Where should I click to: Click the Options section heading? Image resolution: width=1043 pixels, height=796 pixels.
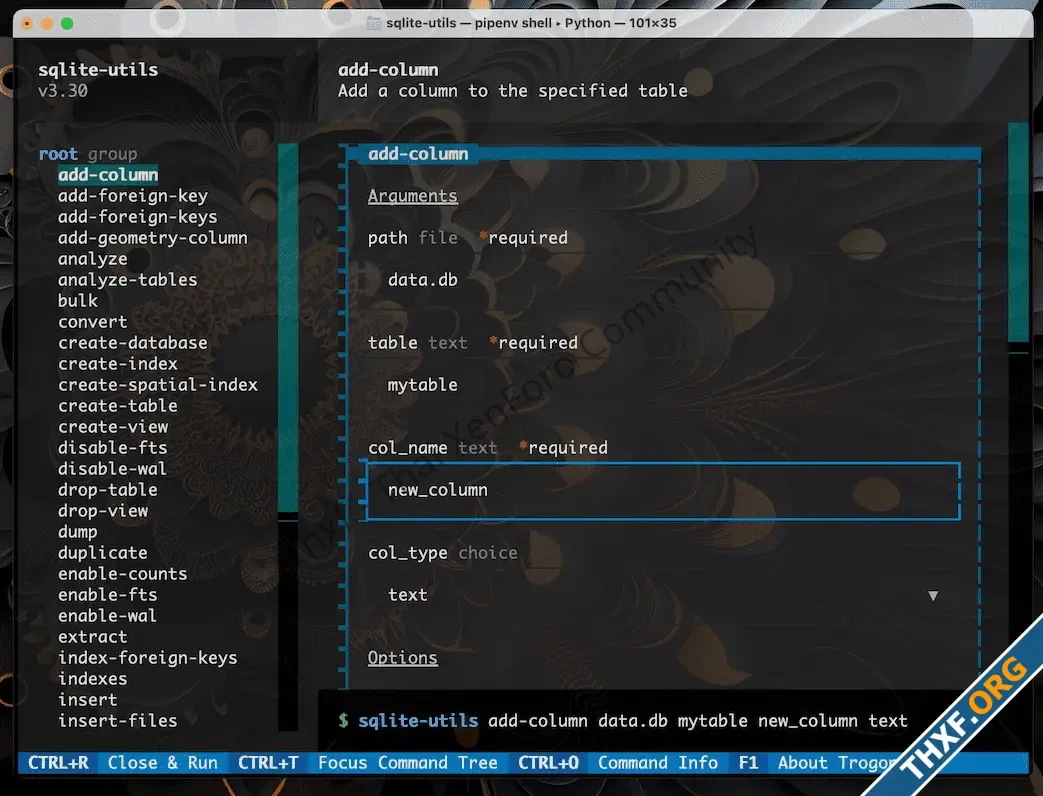click(x=402, y=658)
